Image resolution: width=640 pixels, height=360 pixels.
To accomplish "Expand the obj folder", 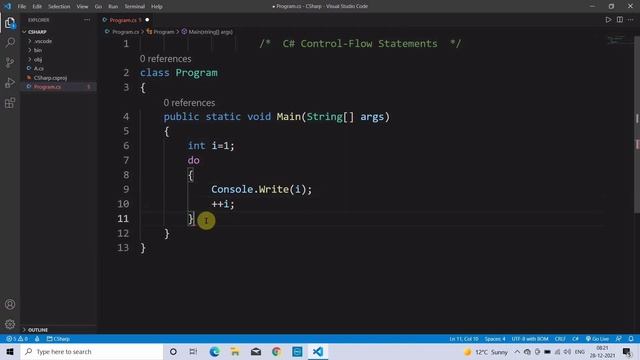I will point(38,59).
